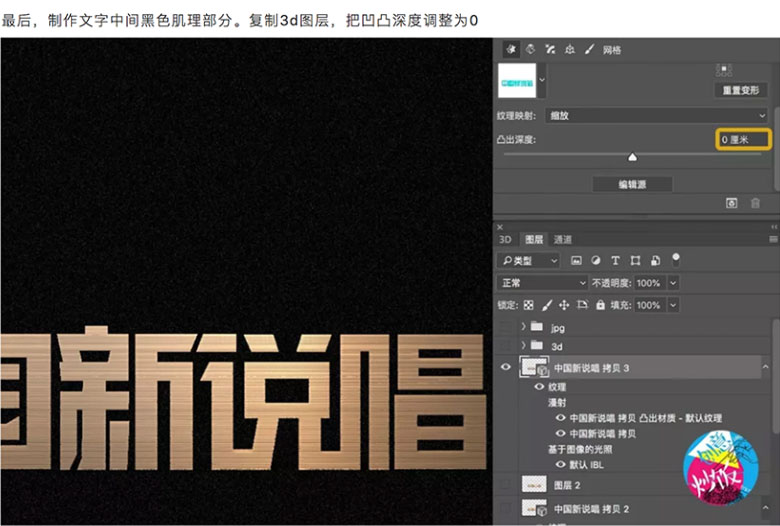The height and width of the screenshot is (526, 780).
Task: Open blend mode dropdown 正常
Action: click(x=543, y=283)
